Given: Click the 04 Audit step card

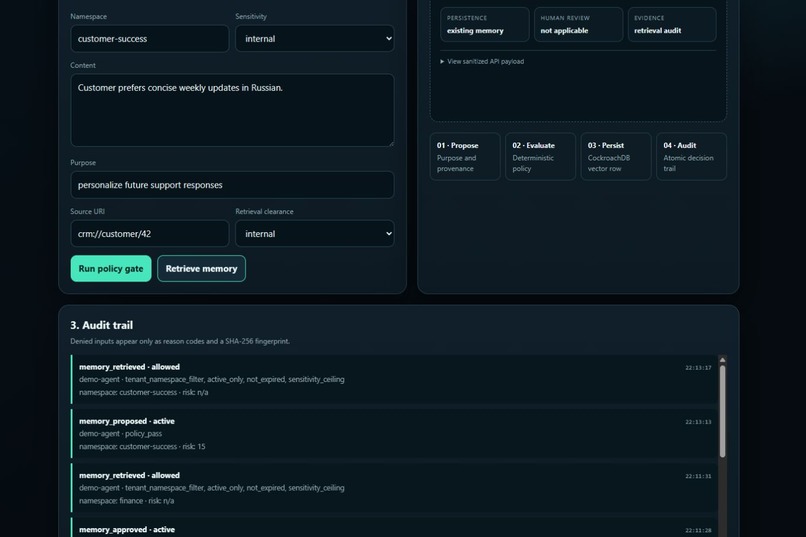Looking at the screenshot, I should point(691,157).
